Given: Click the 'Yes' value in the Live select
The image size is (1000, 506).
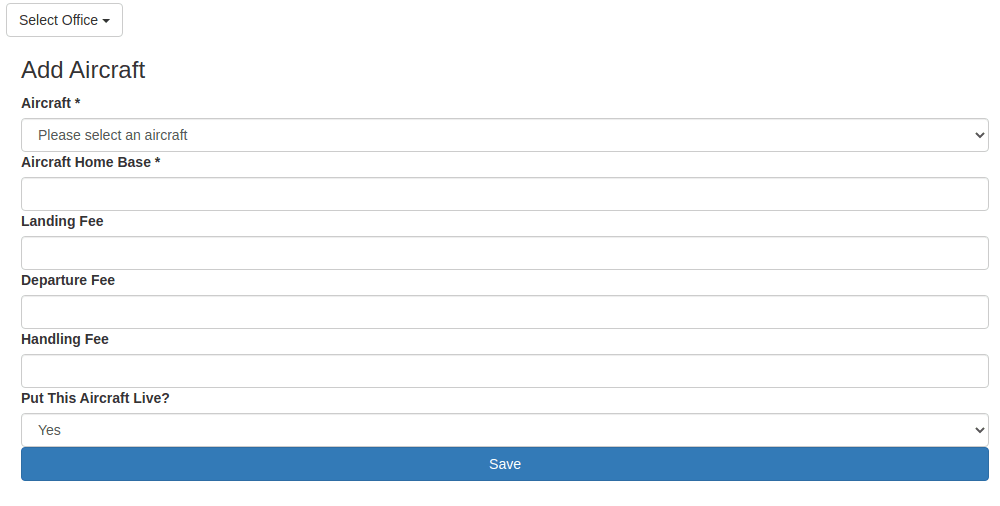Looking at the screenshot, I should pos(49,430).
